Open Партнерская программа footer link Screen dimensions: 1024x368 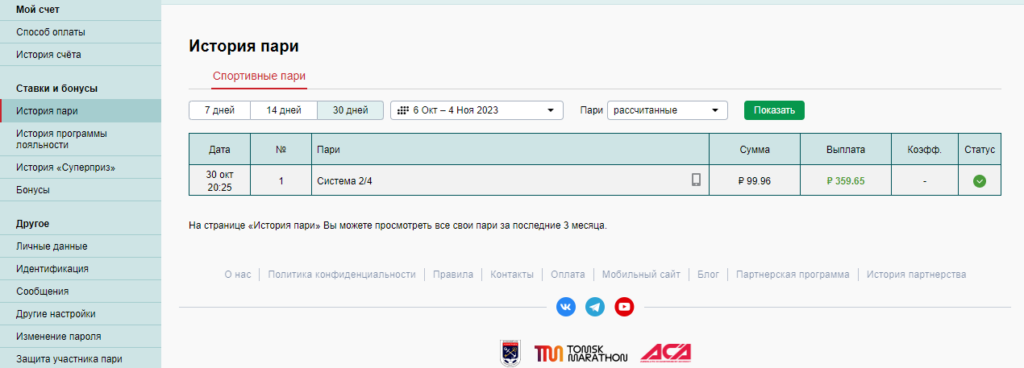[793, 275]
